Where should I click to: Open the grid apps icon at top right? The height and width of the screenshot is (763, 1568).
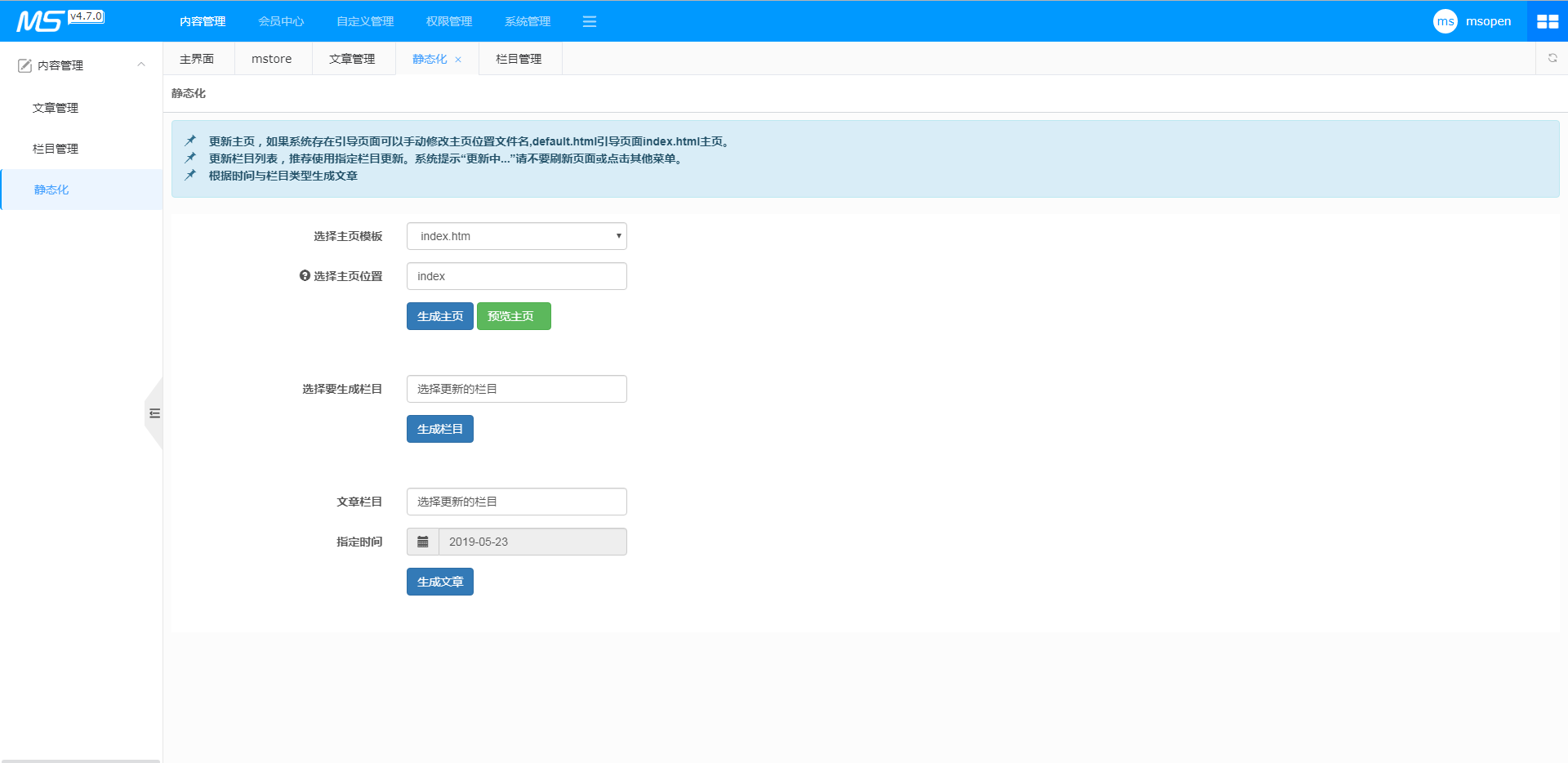click(1548, 21)
